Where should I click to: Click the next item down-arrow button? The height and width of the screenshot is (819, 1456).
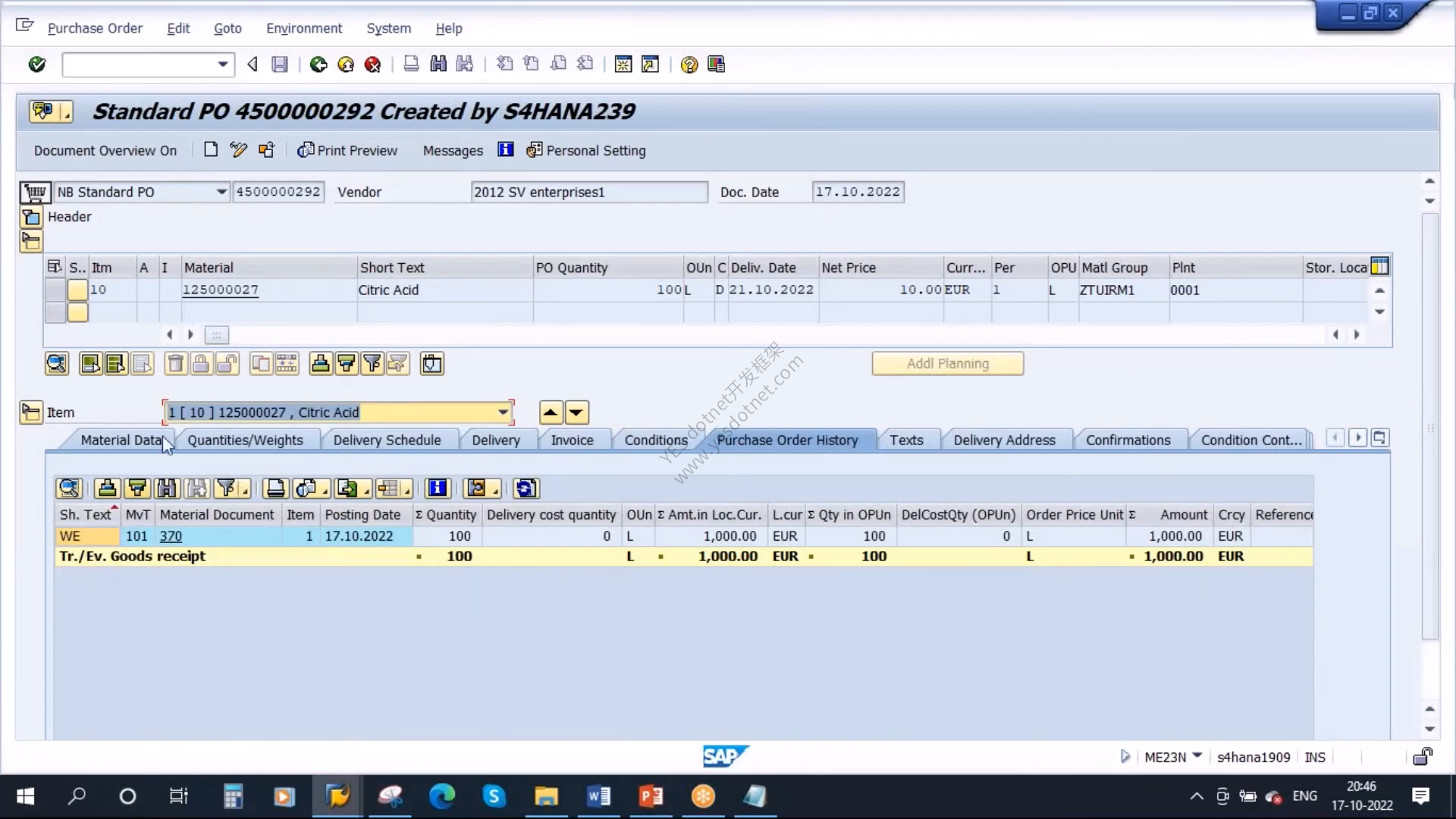click(x=576, y=413)
